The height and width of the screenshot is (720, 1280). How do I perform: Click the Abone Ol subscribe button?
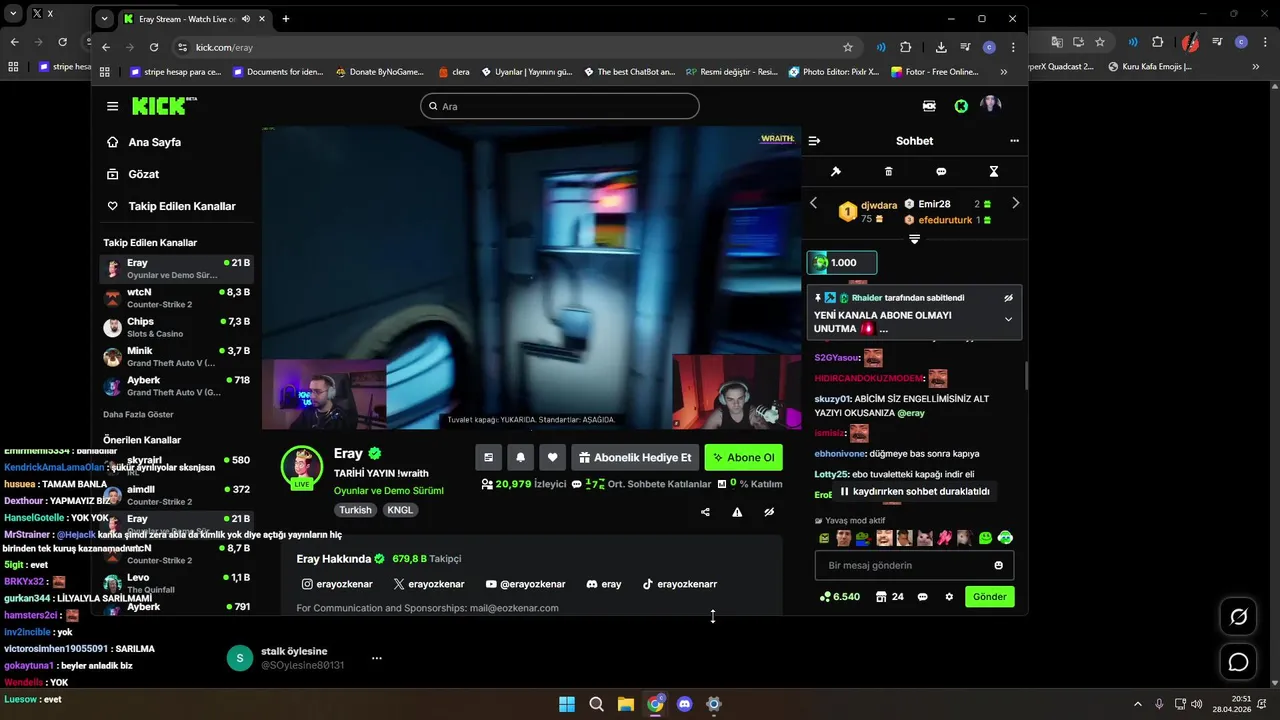coord(743,457)
